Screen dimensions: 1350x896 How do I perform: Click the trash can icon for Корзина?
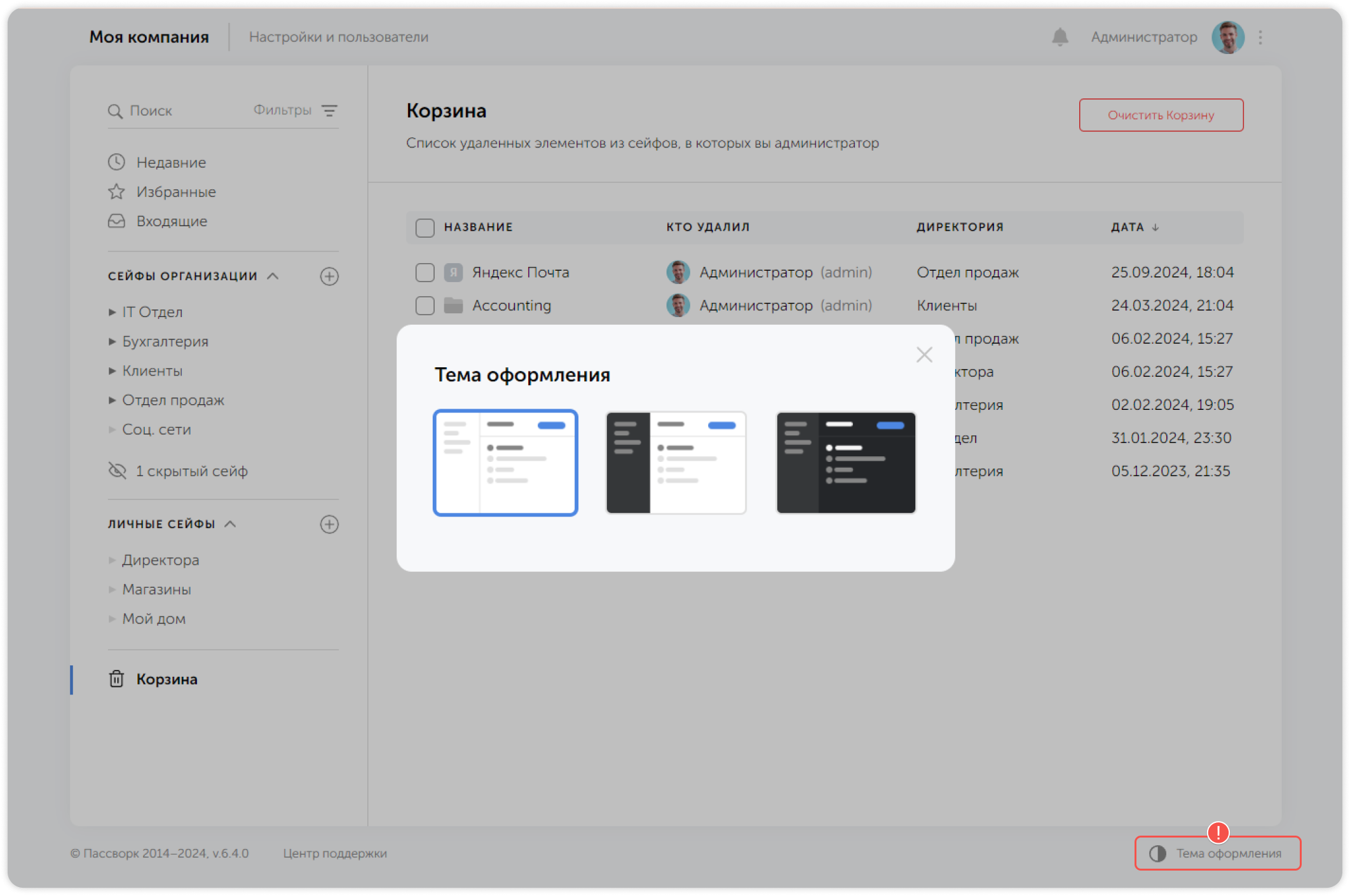[116, 679]
